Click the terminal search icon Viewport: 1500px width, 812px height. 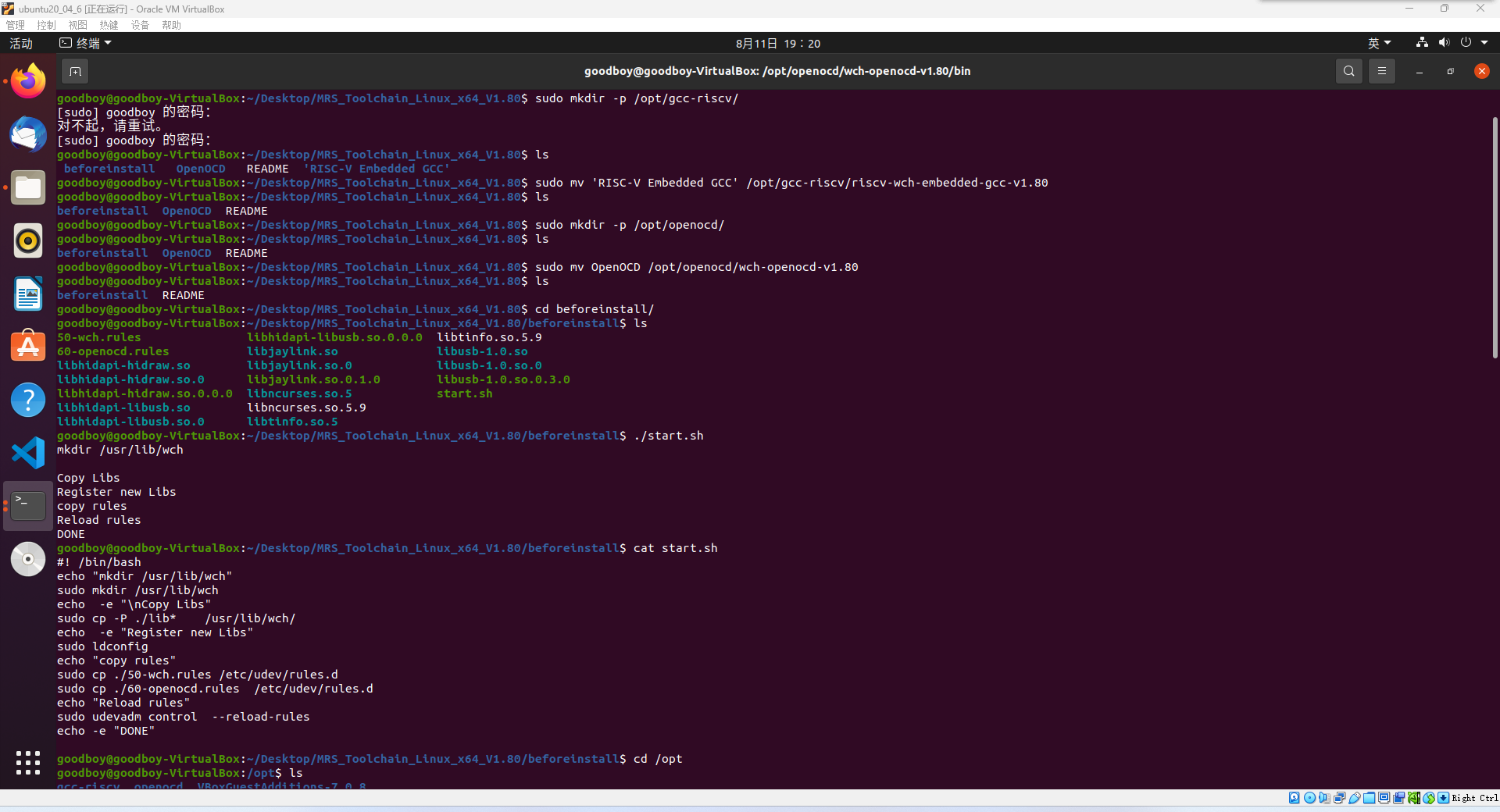[x=1348, y=71]
